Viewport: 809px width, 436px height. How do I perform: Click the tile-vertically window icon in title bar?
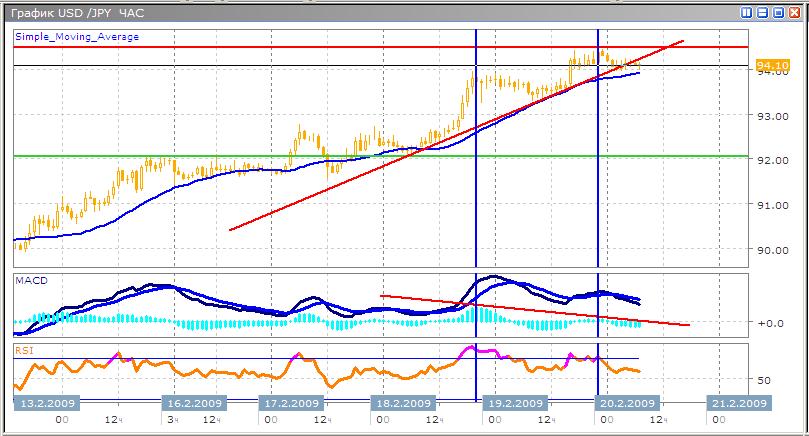747,13
